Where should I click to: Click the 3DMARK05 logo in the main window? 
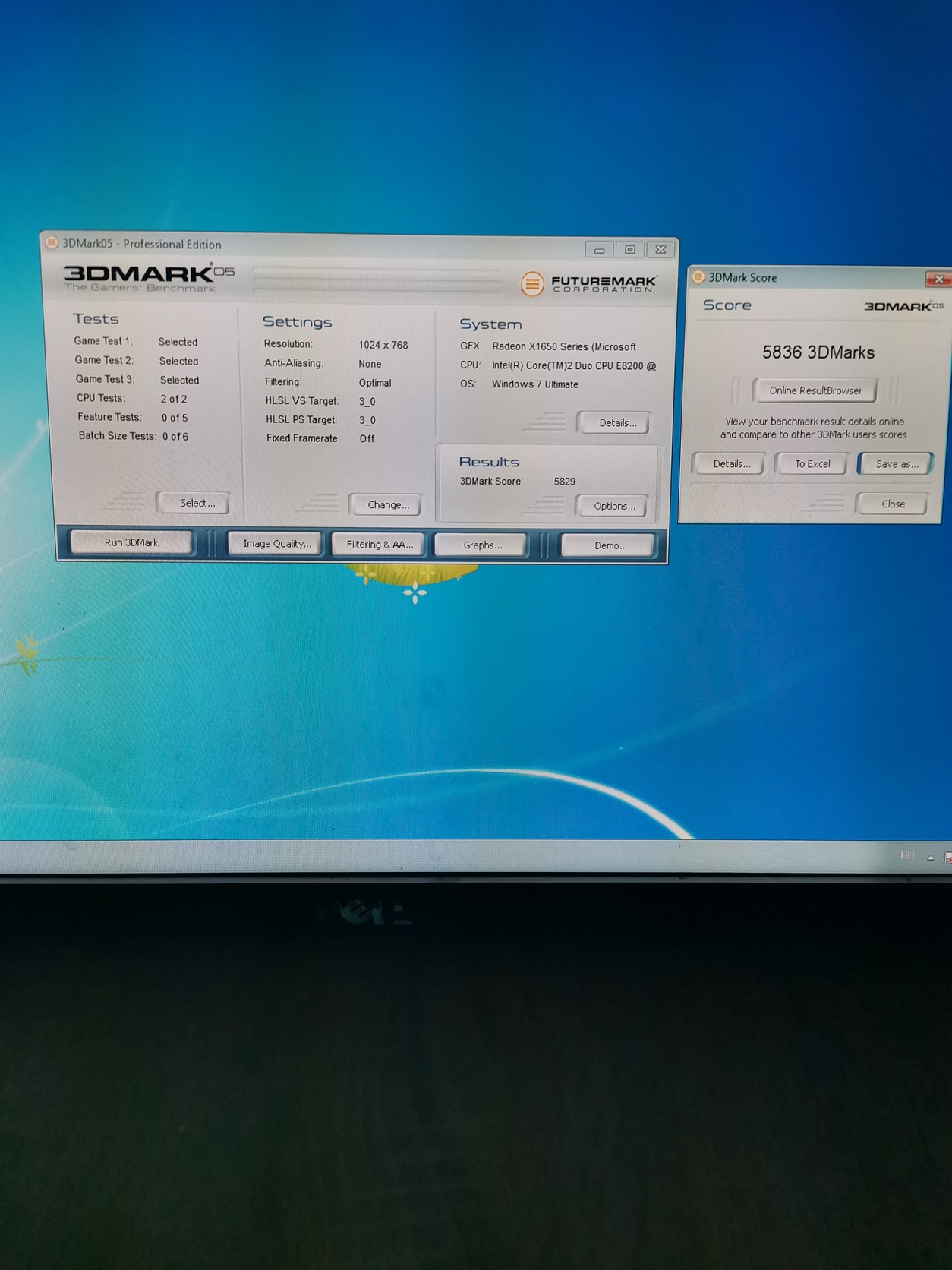[x=149, y=278]
